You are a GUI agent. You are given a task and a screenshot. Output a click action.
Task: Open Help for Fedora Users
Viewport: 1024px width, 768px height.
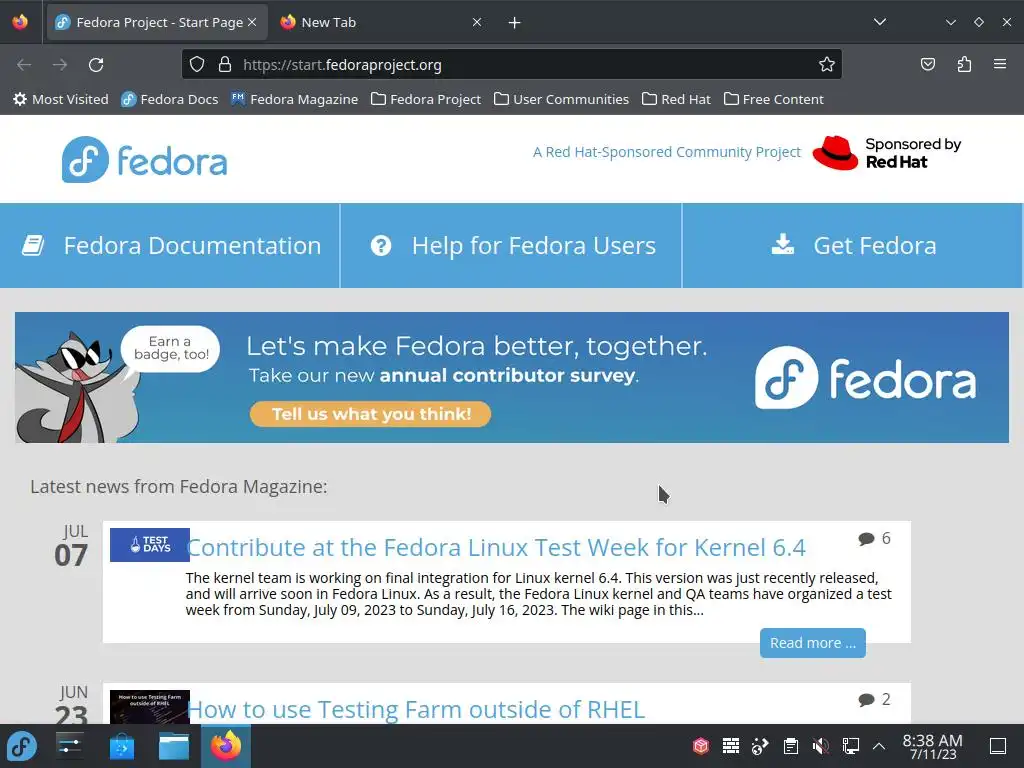[511, 246]
